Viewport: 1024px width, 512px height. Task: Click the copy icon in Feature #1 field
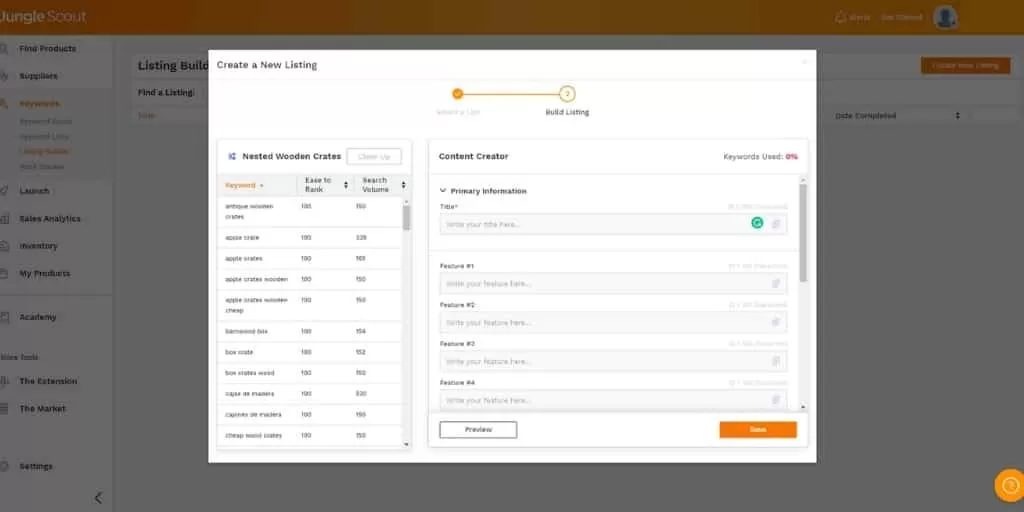pyautogui.click(x=776, y=283)
